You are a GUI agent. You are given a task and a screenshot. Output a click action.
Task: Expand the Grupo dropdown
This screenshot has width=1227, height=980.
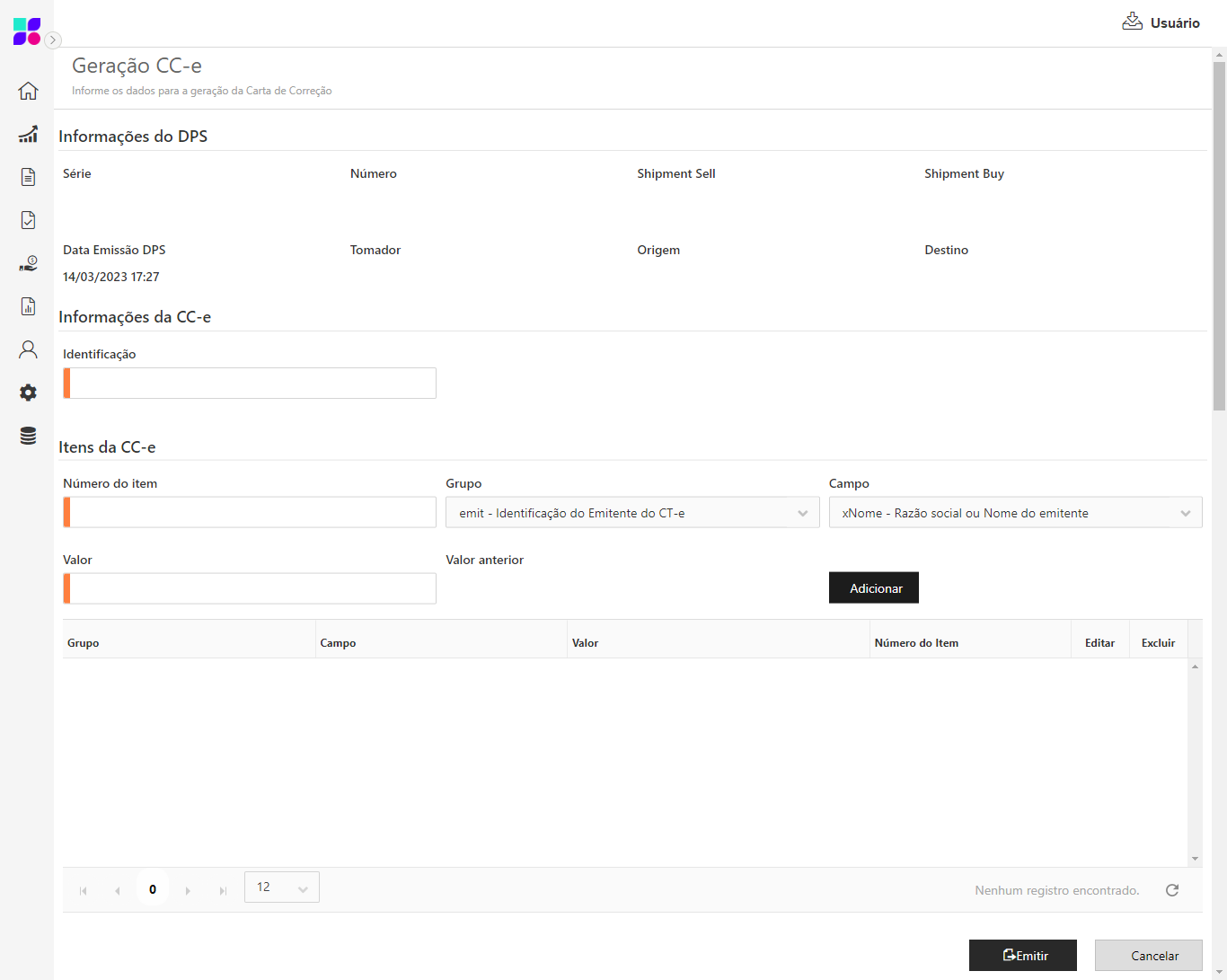[x=802, y=513]
